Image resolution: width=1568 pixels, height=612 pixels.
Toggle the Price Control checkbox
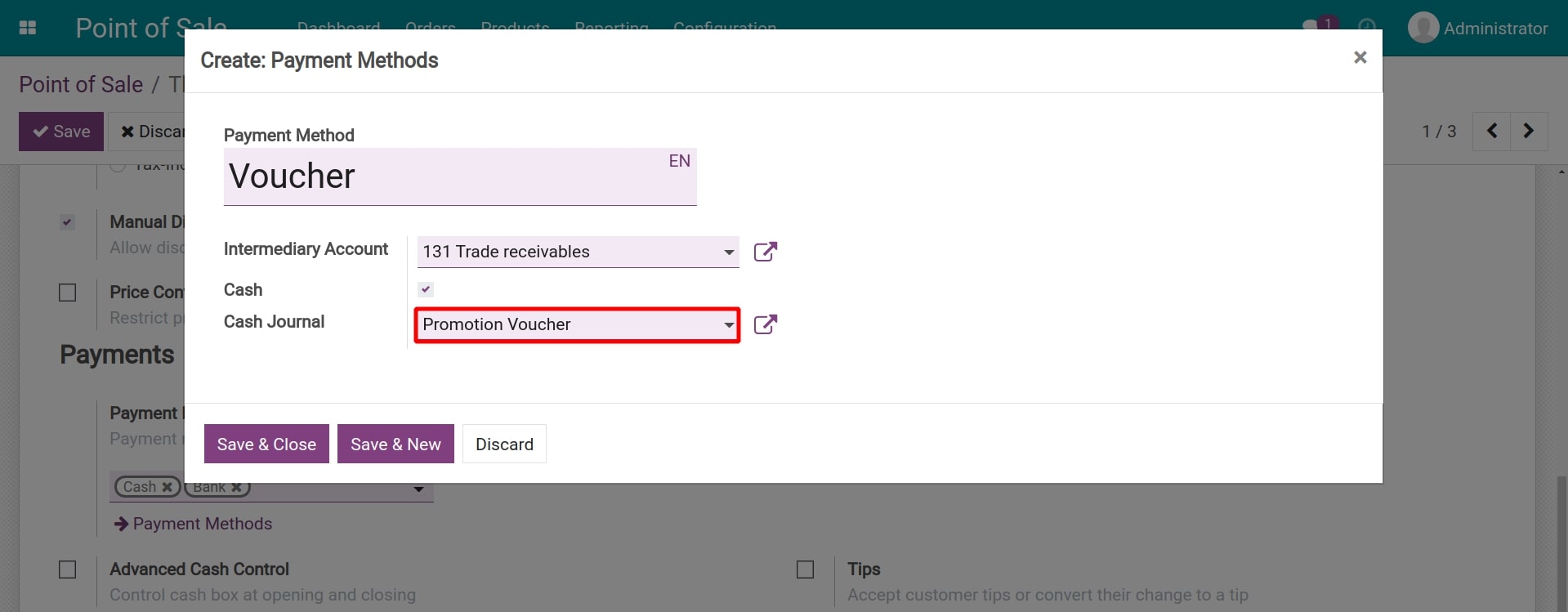point(68,293)
